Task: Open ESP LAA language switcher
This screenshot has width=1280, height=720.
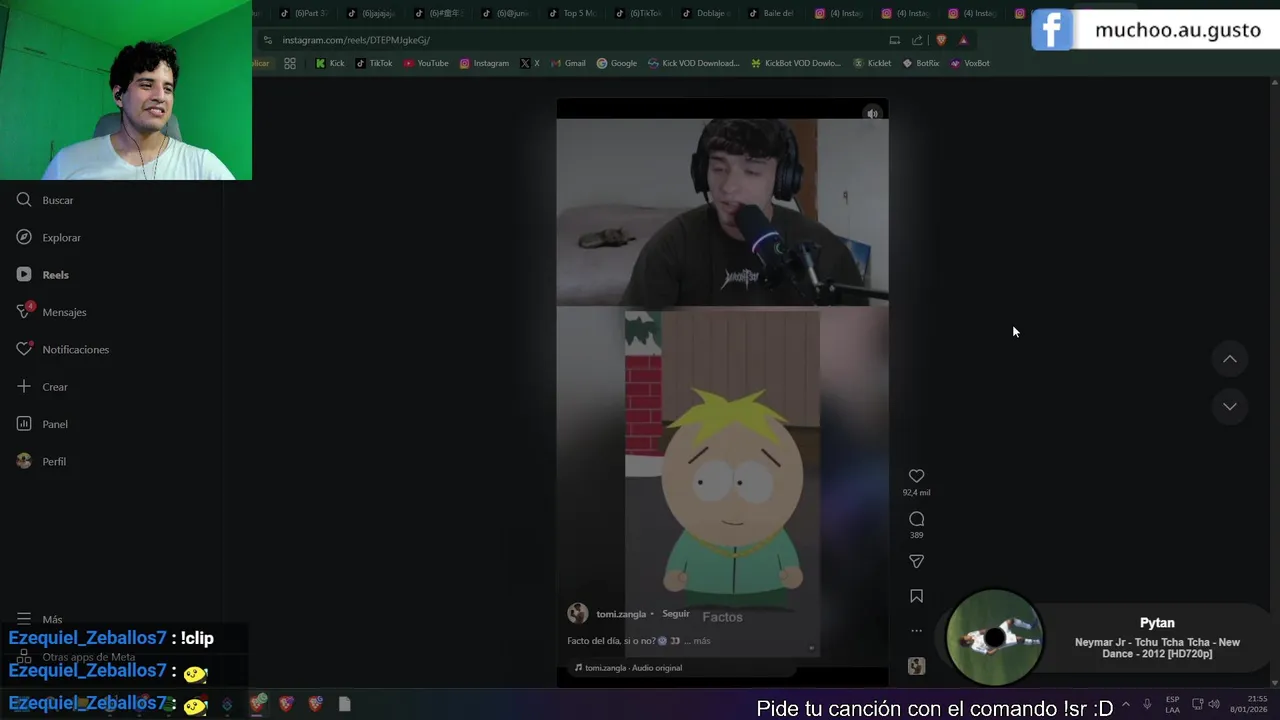Action: coord(1172,704)
